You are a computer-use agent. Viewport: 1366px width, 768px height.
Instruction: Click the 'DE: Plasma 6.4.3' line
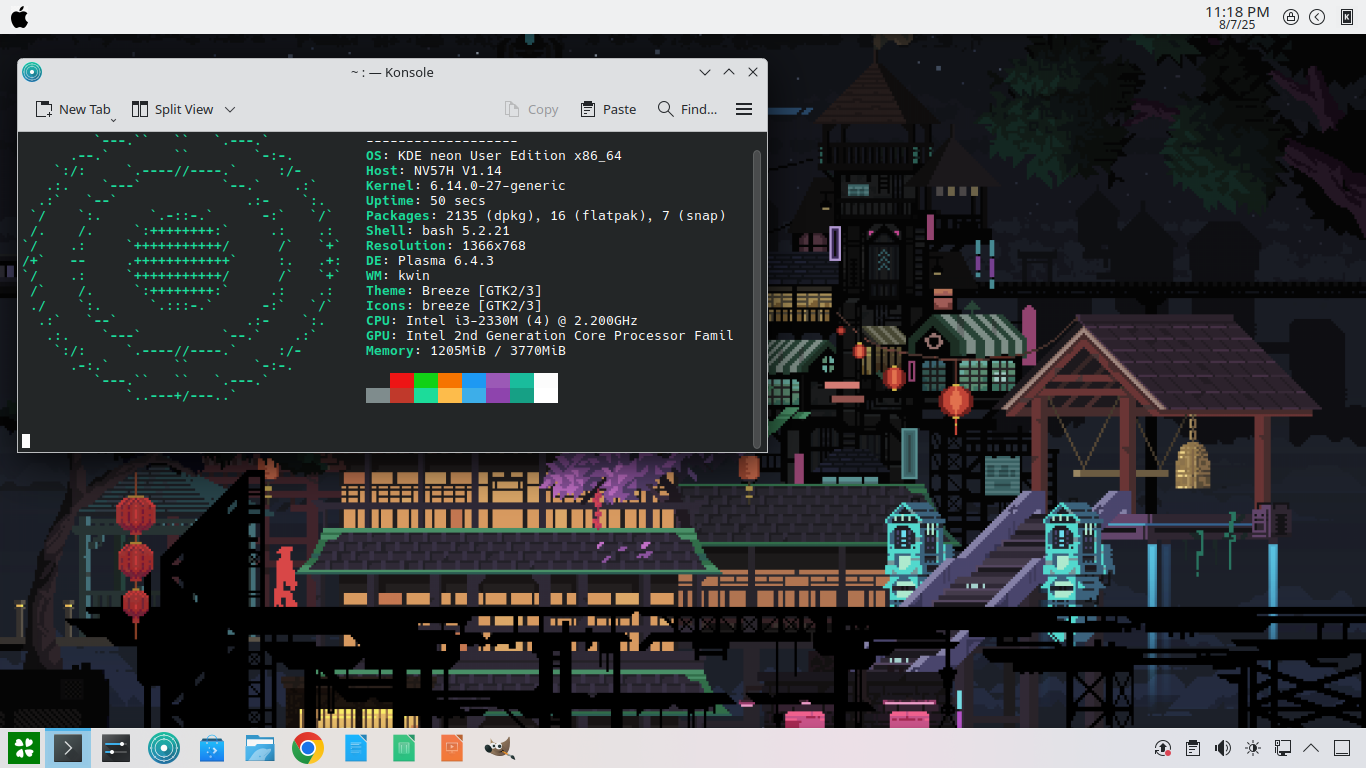click(x=430, y=261)
